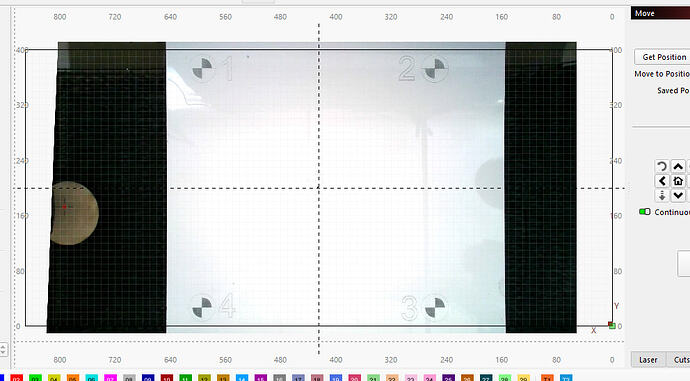The height and width of the screenshot is (381, 690).
Task: Select blue tool layer swatch T2
Action: (566, 377)
